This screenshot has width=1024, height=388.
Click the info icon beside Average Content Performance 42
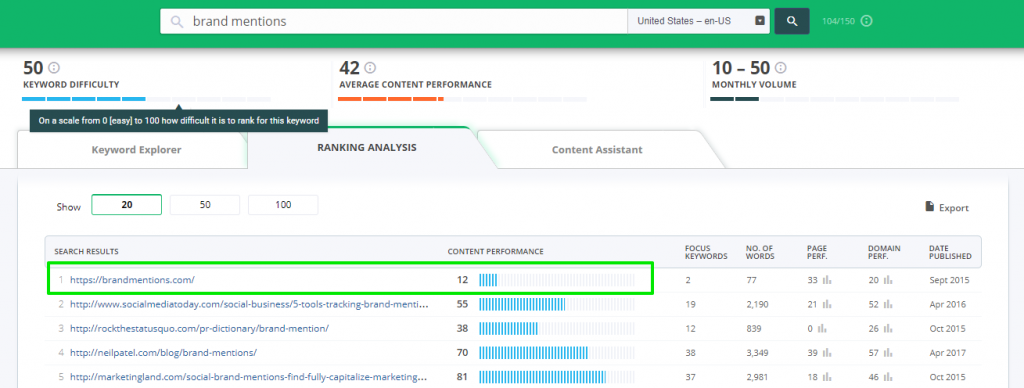pos(370,67)
